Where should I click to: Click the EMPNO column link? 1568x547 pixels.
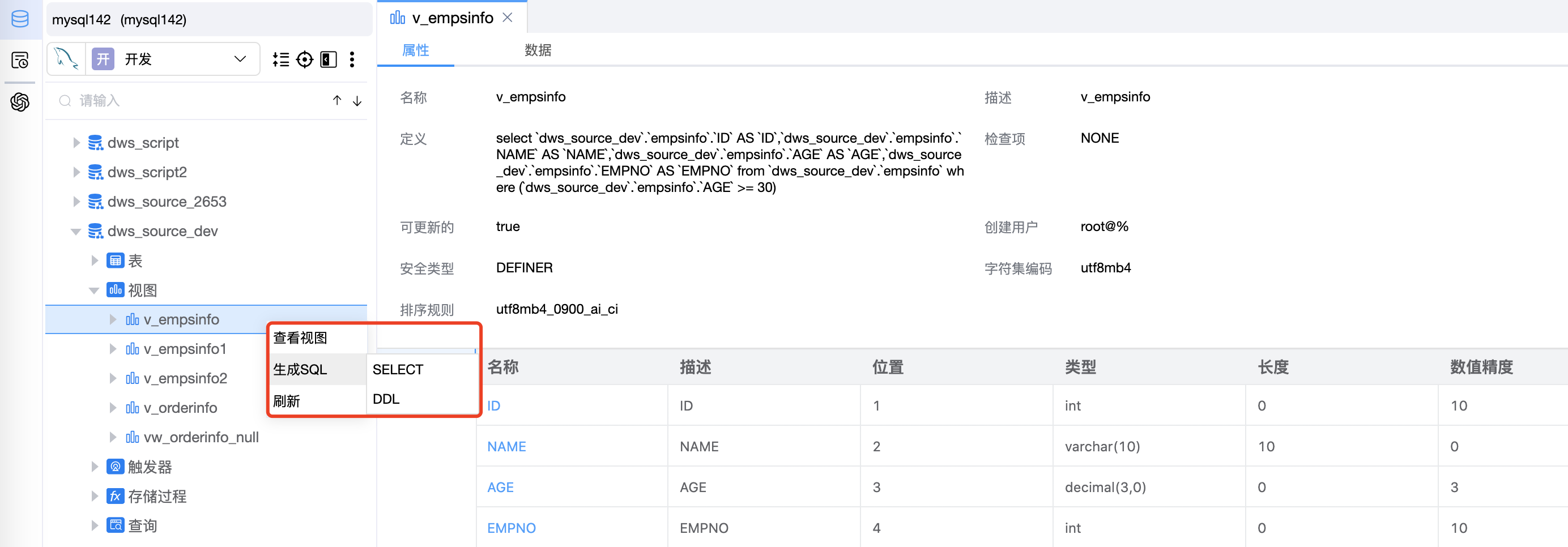[511, 528]
